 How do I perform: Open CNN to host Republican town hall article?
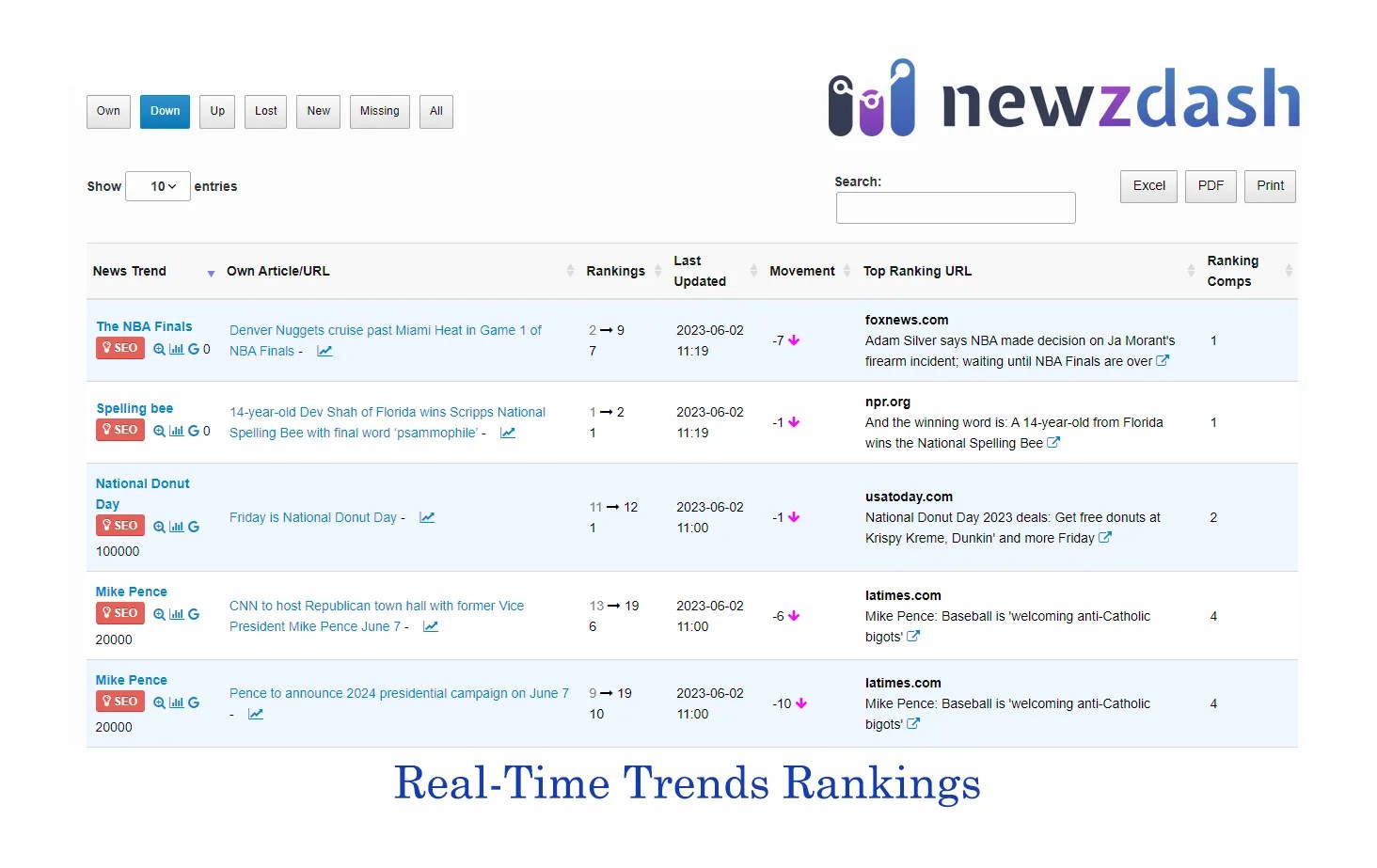click(x=377, y=616)
